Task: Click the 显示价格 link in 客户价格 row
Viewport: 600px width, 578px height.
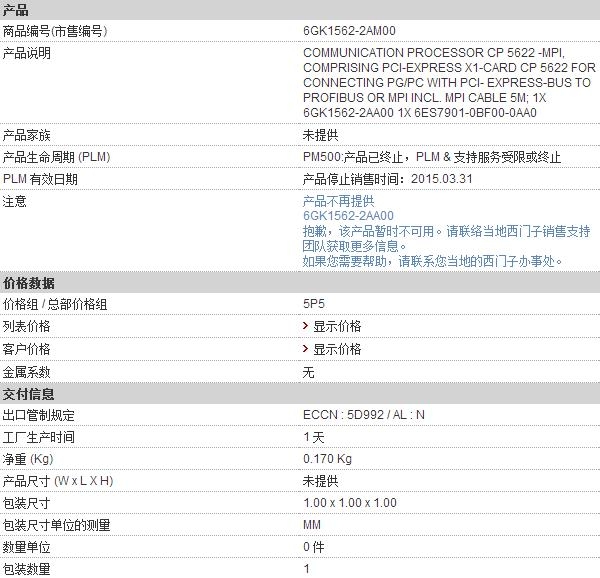Action: (x=337, y=349)
